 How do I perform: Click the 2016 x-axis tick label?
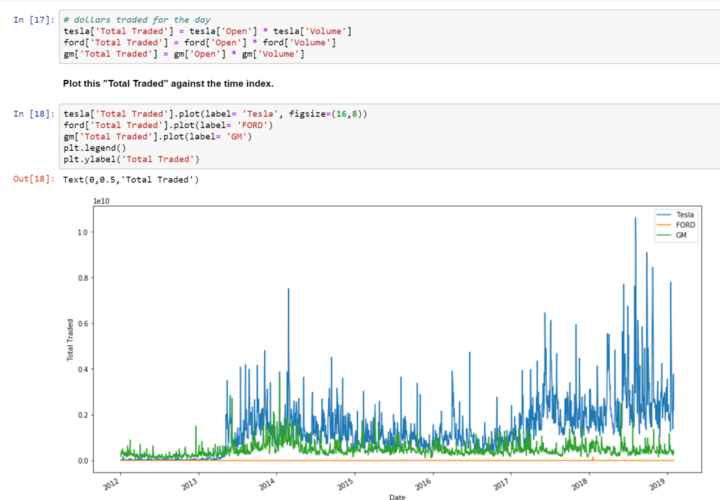pos(424,483)
